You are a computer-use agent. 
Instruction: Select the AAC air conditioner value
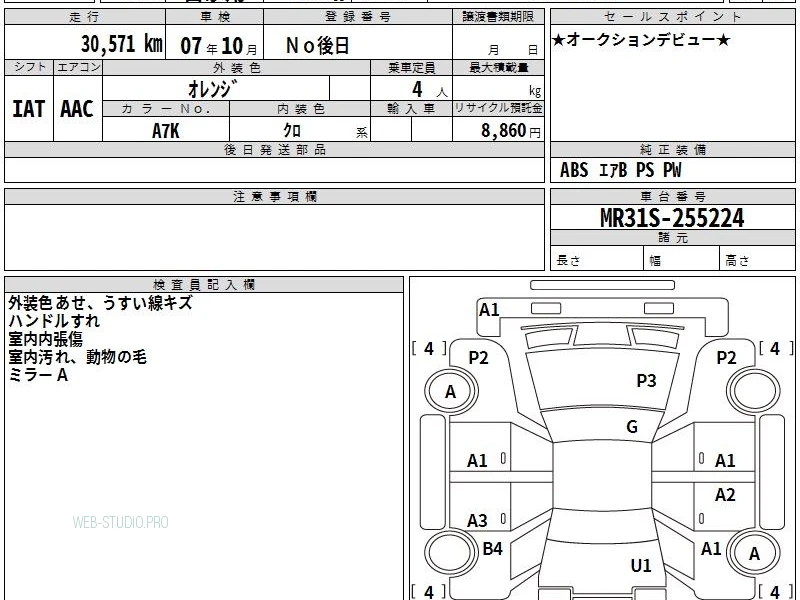click(x=77, y=109)
